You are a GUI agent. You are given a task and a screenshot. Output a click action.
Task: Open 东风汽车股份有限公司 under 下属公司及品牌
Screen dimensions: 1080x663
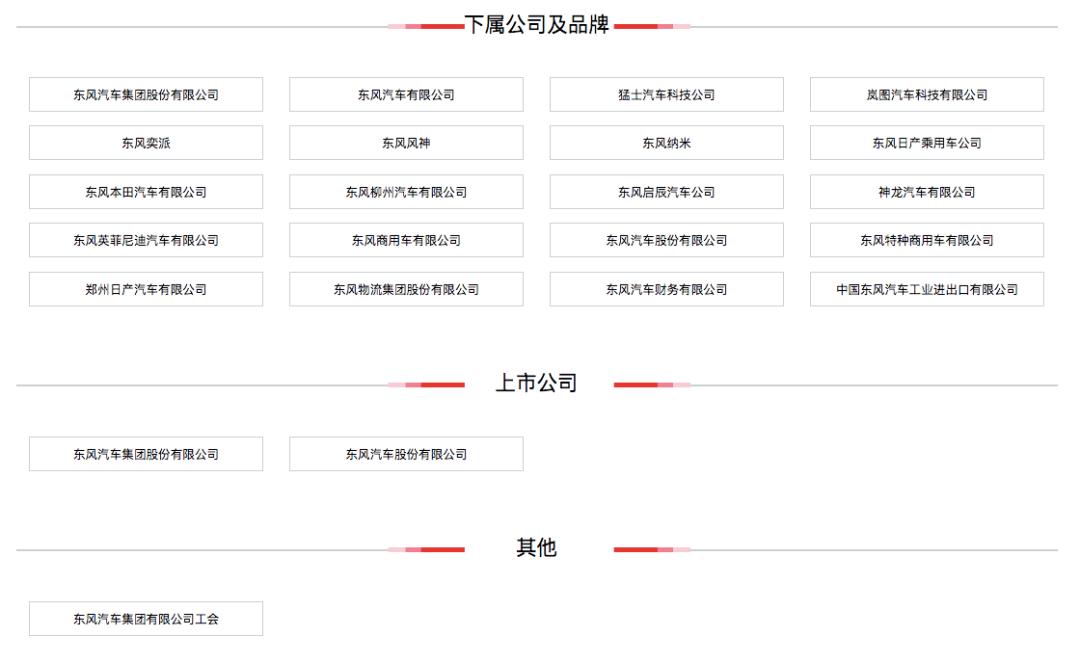(666, 240)
